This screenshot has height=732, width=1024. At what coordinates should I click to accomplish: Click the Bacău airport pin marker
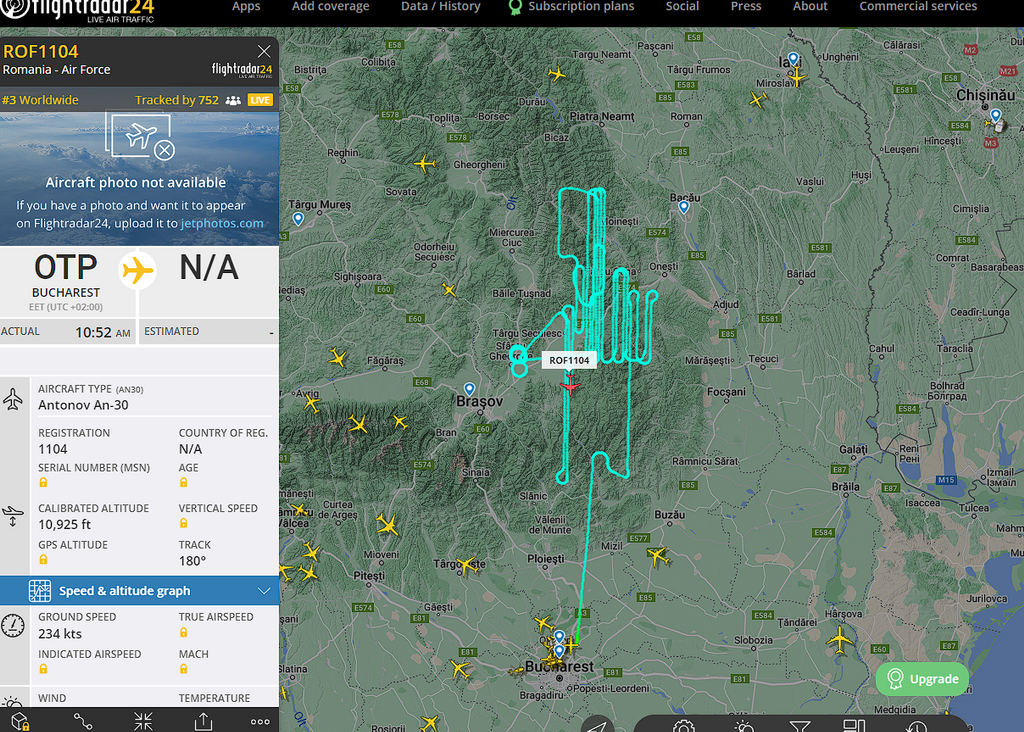[x=684, y=208]
